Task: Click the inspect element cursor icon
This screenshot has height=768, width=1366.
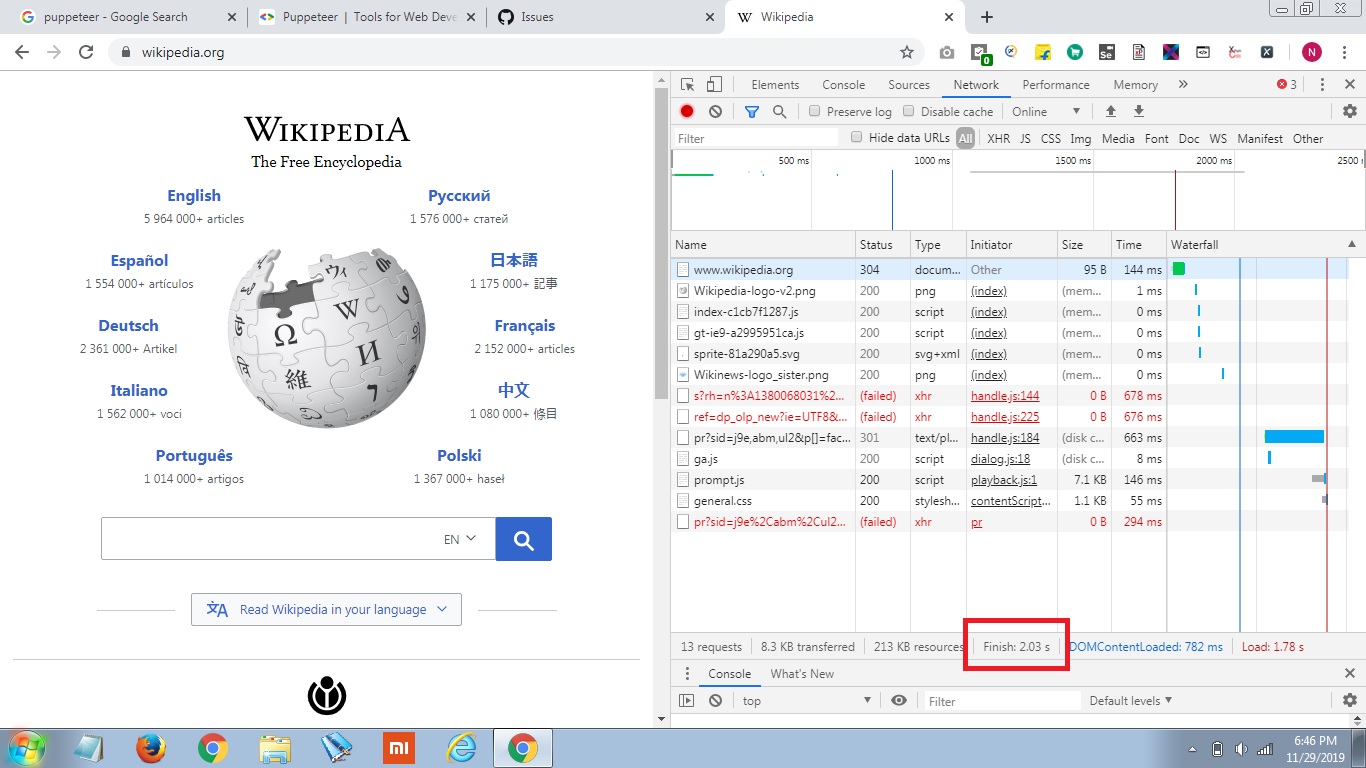Action: (x=687, y=84)
